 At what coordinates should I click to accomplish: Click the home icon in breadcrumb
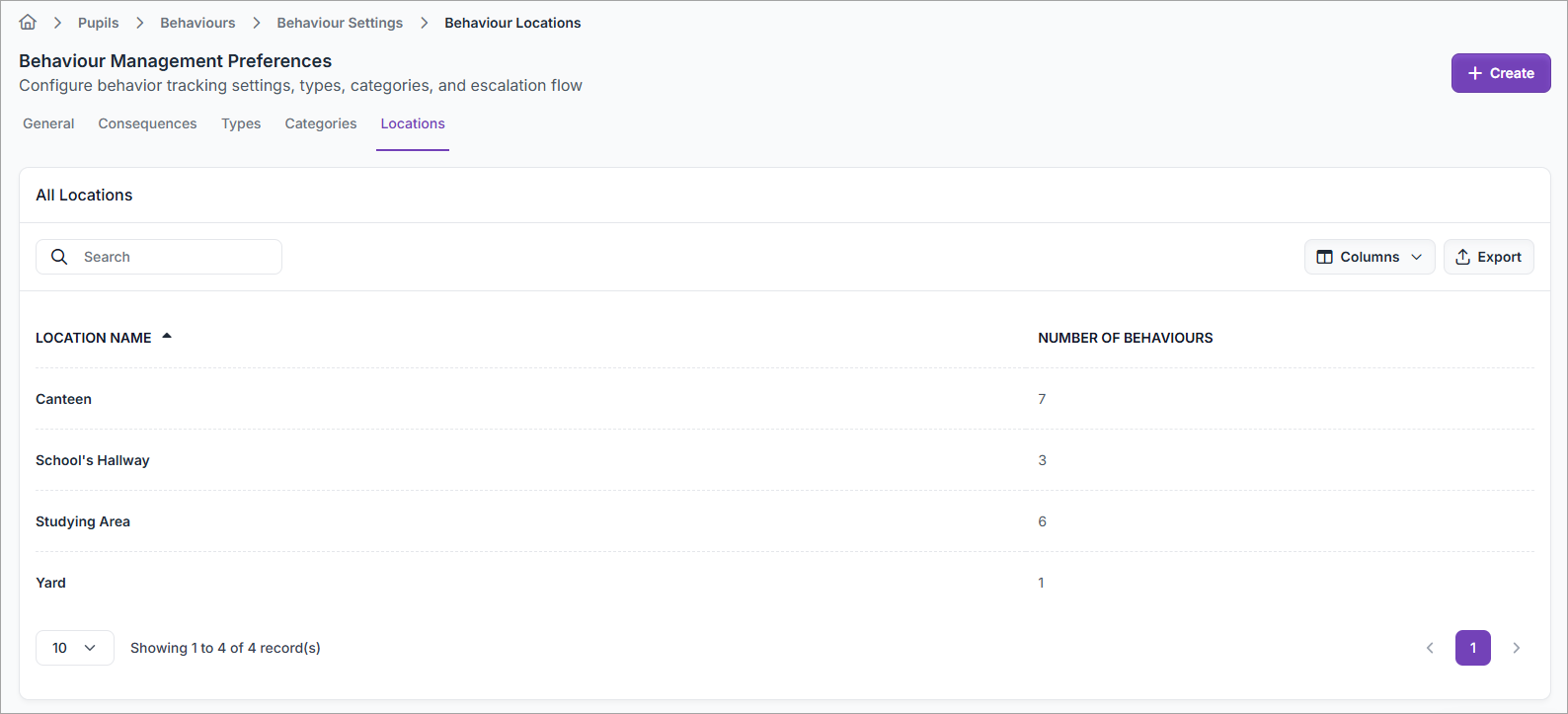coord(28,23)
